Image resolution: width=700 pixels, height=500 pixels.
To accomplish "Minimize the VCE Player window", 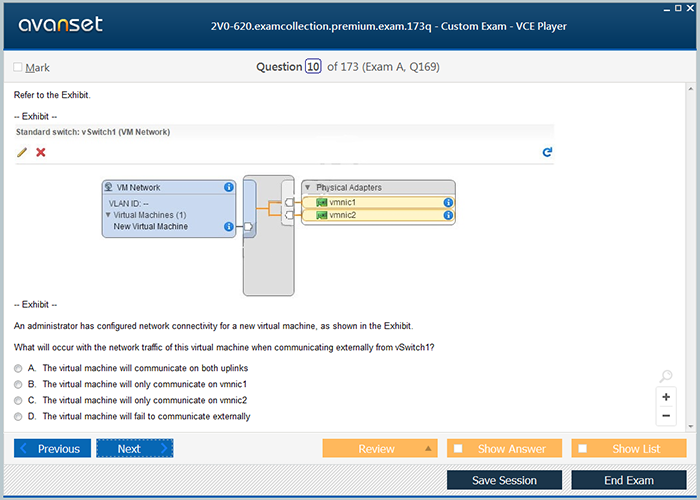I will tap(667, 8).
